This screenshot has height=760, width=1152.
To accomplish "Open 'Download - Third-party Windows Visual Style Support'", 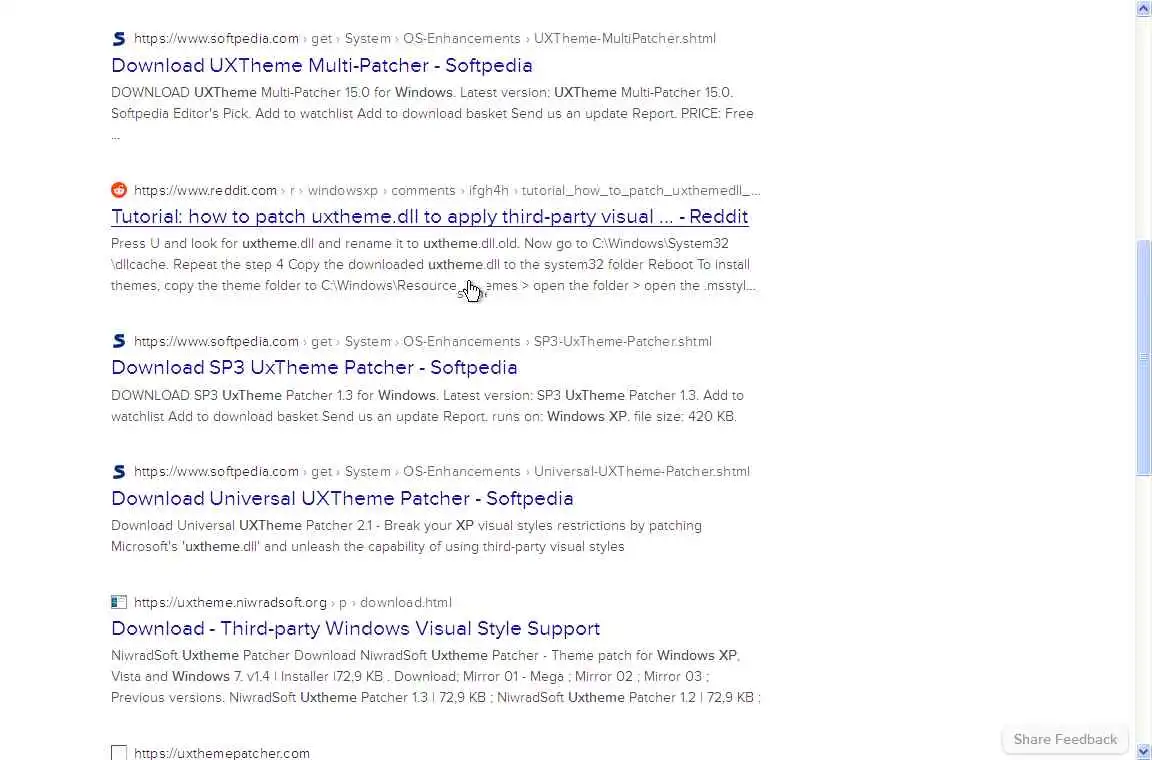I will (356, 628).
